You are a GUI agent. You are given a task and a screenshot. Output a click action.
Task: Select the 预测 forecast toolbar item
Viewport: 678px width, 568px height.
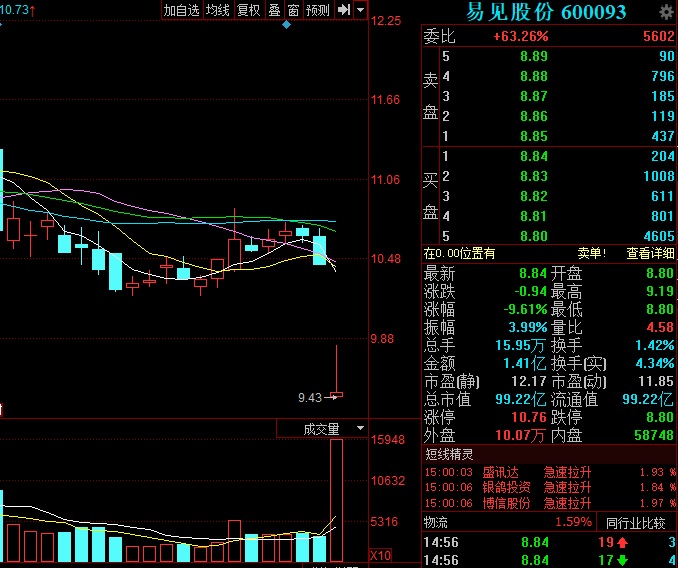tap(317, 10)
